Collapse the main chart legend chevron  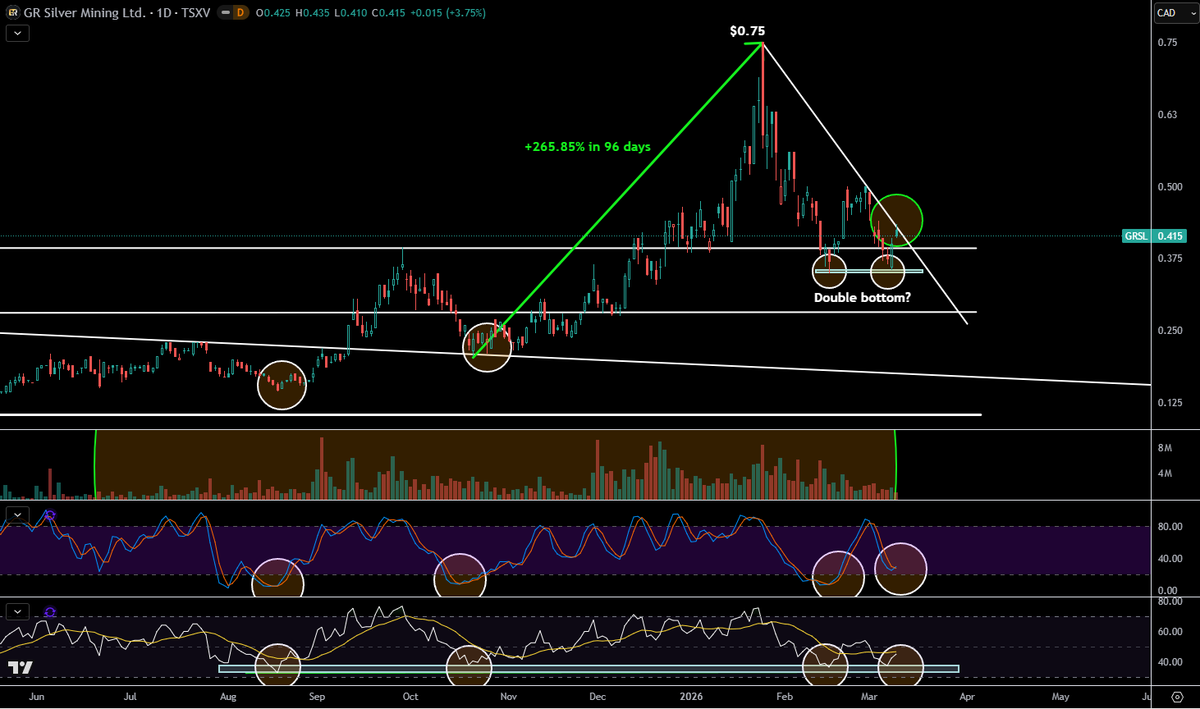click(x=18, y=33)
